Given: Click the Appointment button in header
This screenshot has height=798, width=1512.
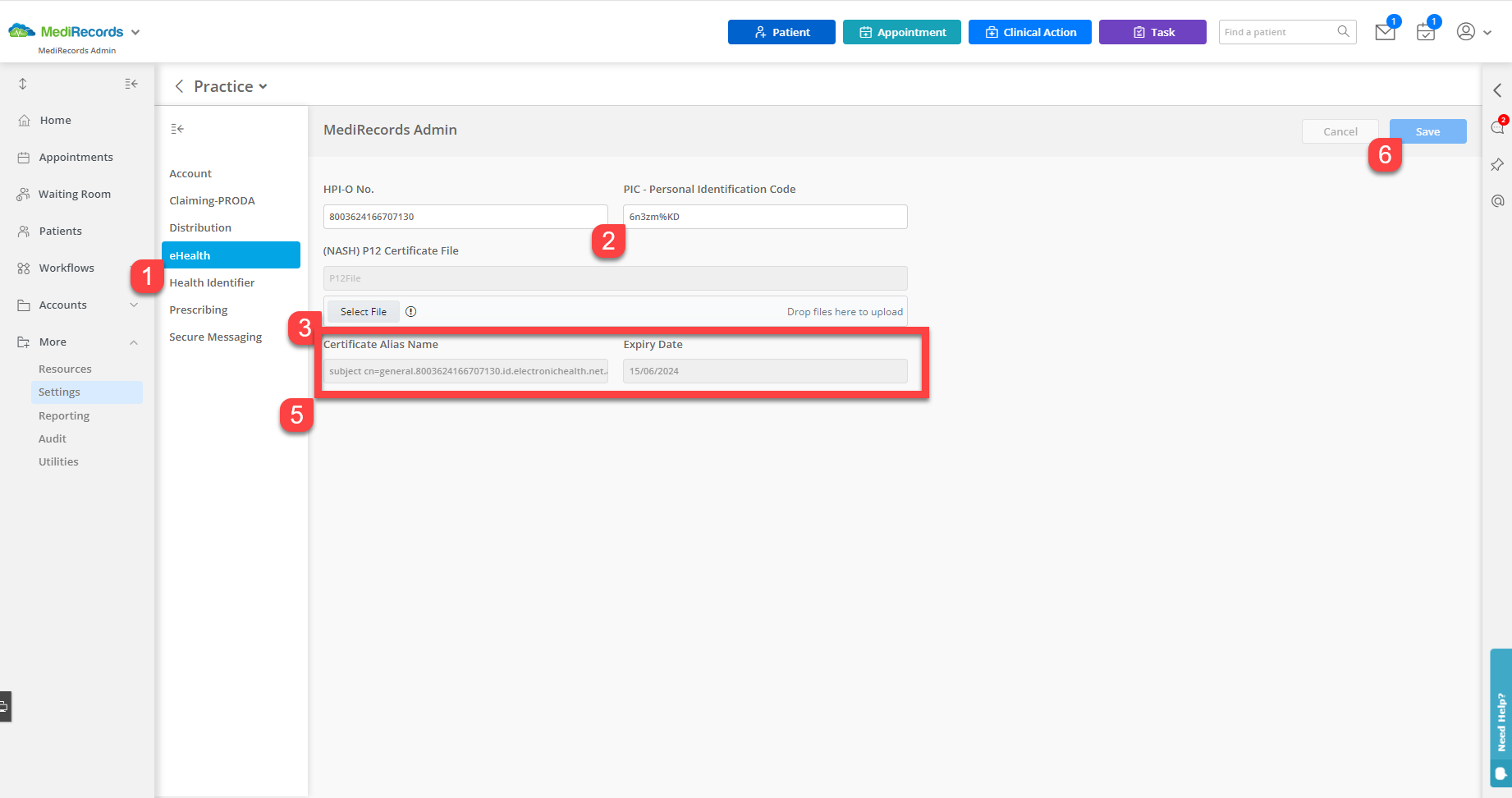Looking at the screenshot, I should [x=902, y=32].
